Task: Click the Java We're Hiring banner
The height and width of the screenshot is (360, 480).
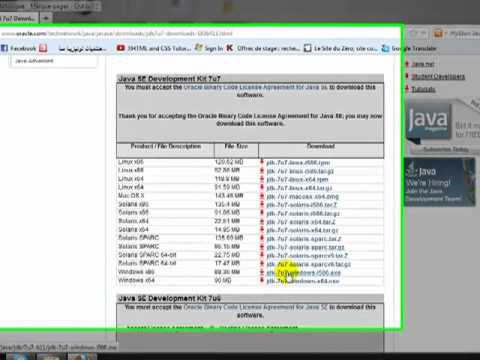Action: (440, 182)
